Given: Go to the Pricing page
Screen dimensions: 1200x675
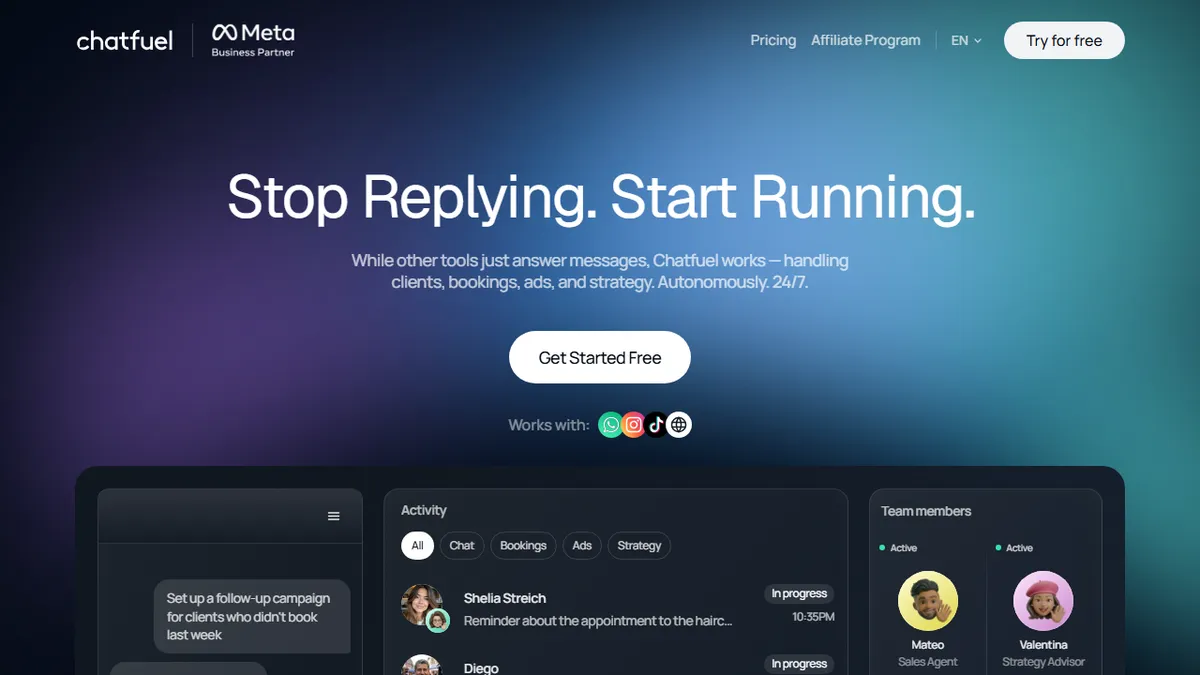Looking at the screenshot, I should pos(773,40).
